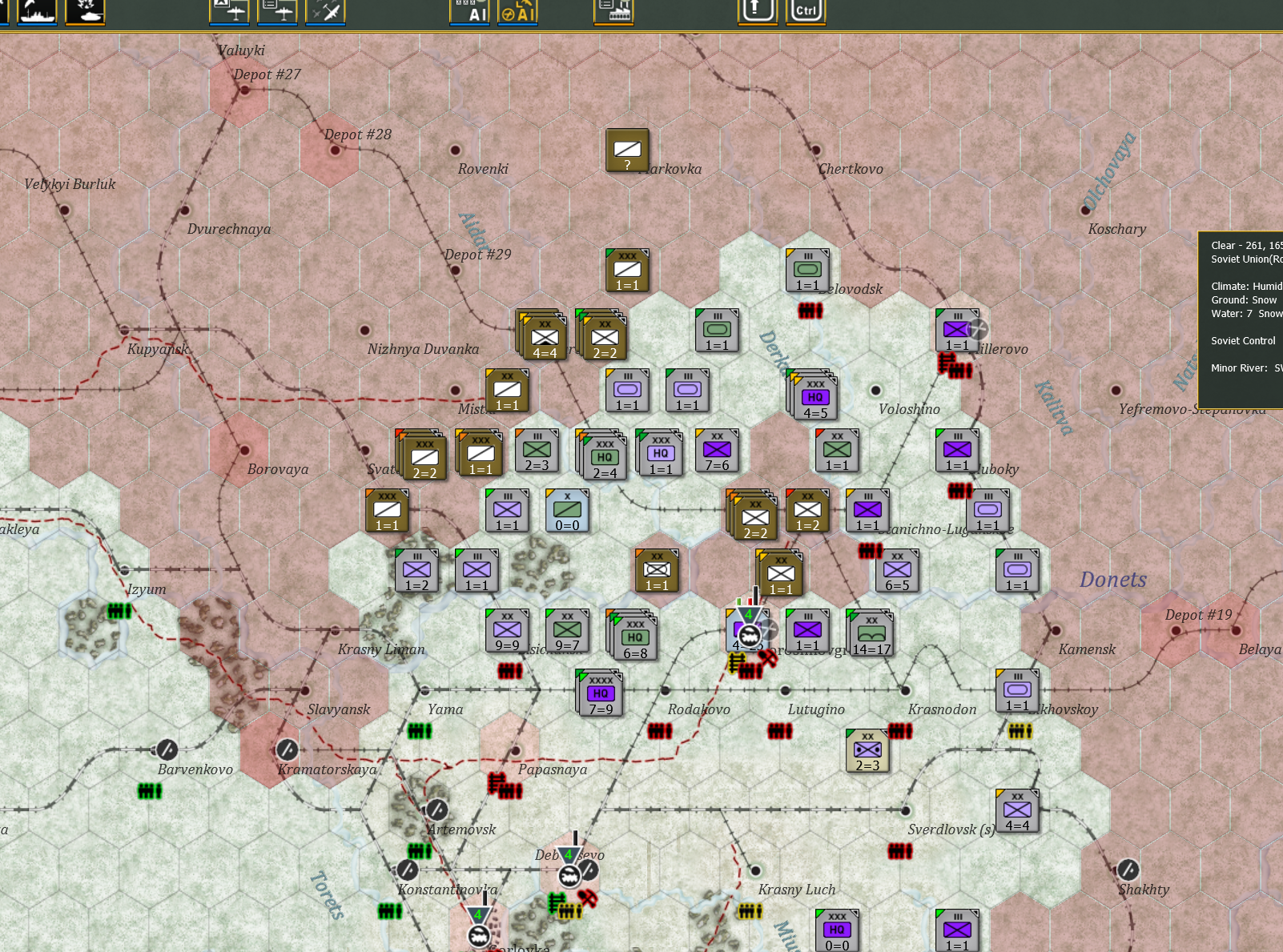This screenshot has width=1283, height=952.
Task: Click the rail break marker at Artemovsk
Action: tap(436, 809)
